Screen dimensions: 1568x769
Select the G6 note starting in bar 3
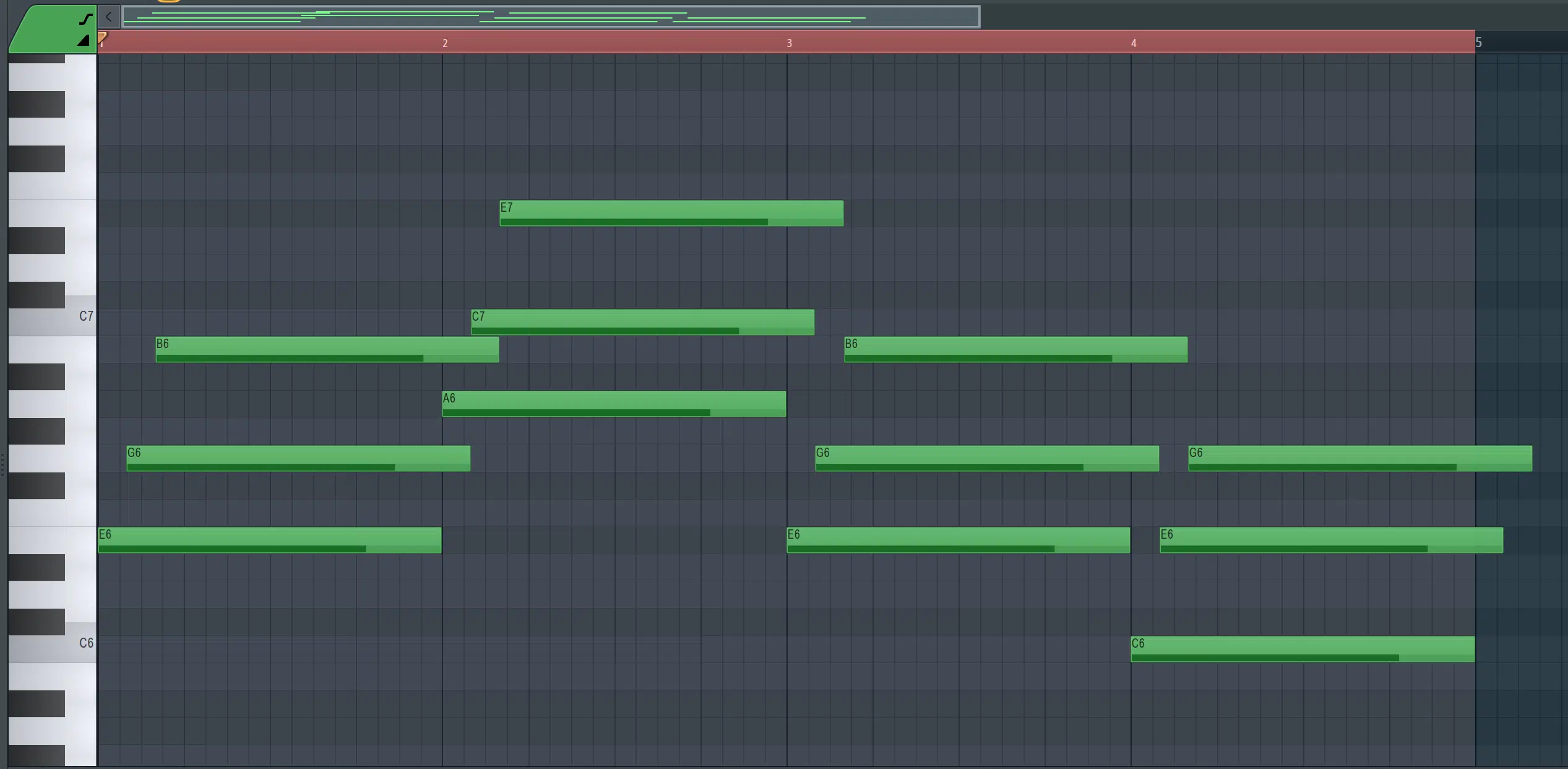click(x=987, y=458)
